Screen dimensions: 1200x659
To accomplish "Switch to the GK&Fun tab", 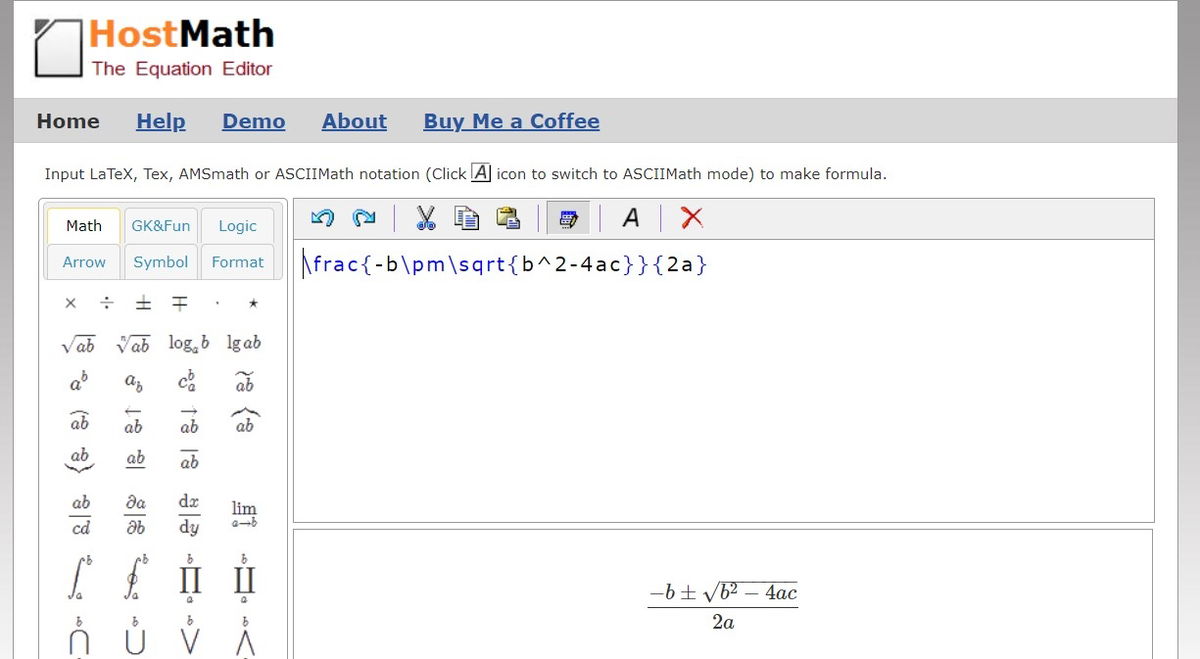I will (x=160, y=225).
